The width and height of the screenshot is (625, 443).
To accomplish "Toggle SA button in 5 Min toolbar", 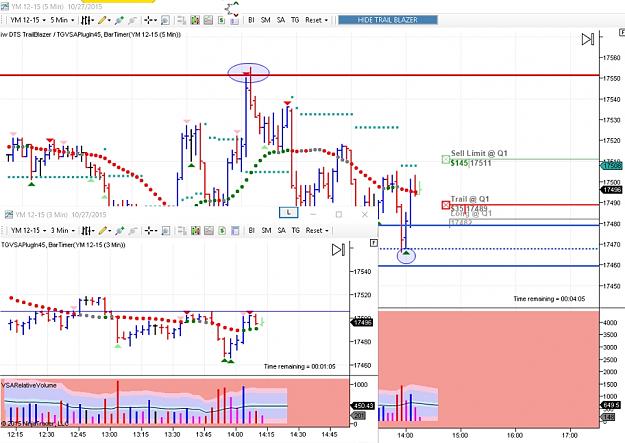I will (281, 20).
